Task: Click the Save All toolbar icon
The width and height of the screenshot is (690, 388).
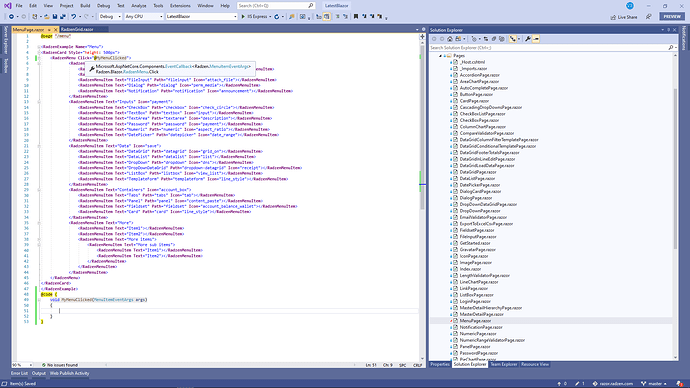Action: coord(63,17)
